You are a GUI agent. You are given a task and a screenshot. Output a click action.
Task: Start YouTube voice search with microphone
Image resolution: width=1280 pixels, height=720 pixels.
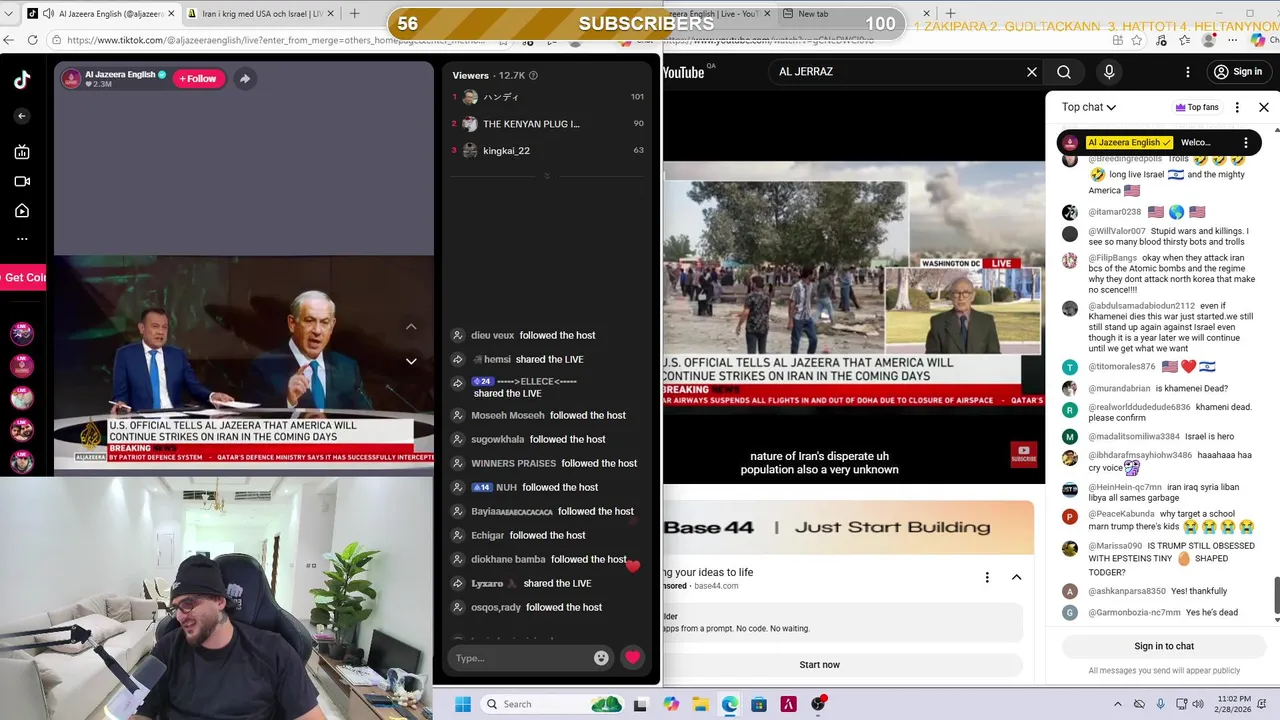point(1109,72)
